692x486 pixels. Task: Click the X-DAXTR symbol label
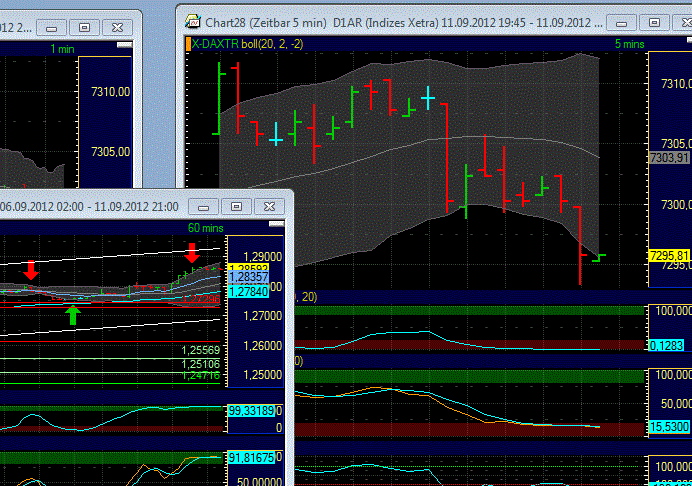coord(215,44)
